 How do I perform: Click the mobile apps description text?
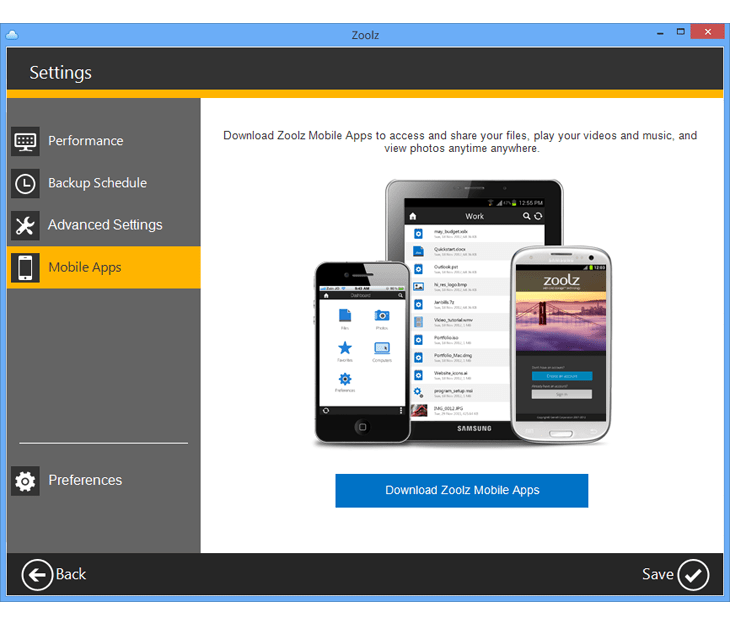pos(460,142)
